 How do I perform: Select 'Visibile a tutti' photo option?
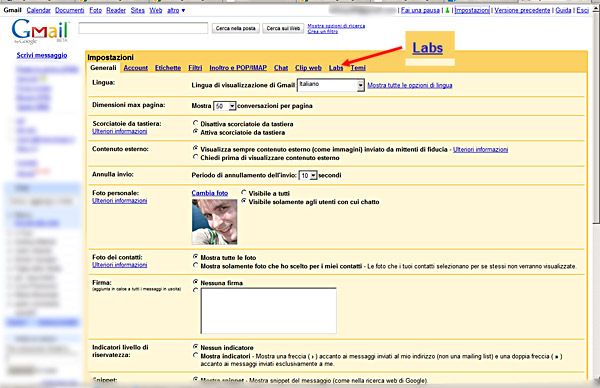[x=244, y=192]
